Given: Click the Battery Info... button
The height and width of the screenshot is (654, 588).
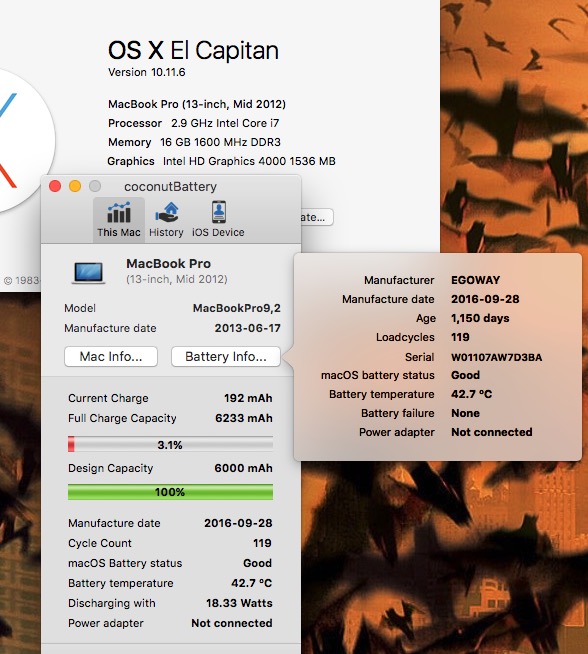Looking at the screenshot, I should [226, 357].
